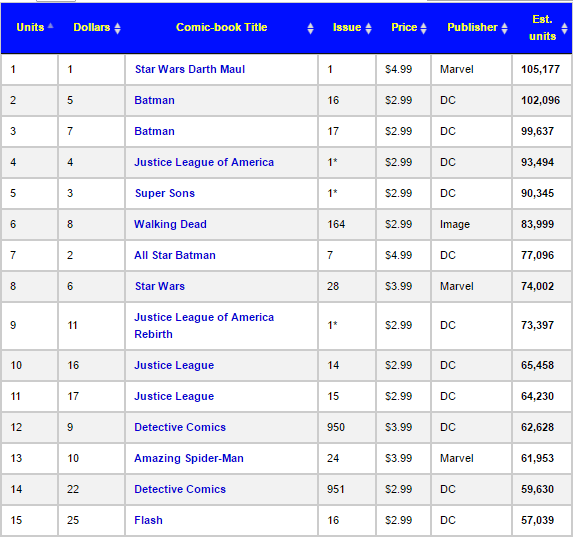This screenshot has width=575, height=537.
Task: Open the All Star Batman link
Action: coord(175,255)
